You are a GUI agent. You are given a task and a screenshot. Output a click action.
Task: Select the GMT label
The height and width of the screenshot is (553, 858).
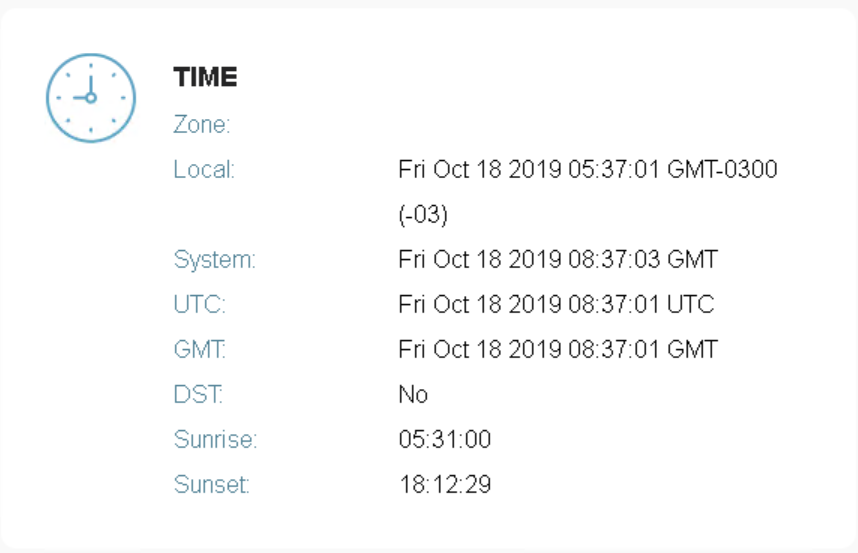[201, 350]
